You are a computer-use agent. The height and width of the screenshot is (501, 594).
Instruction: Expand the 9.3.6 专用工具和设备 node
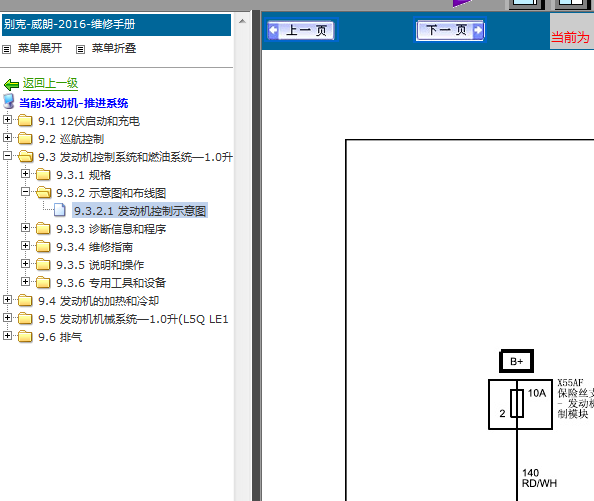tap(25, 282)
